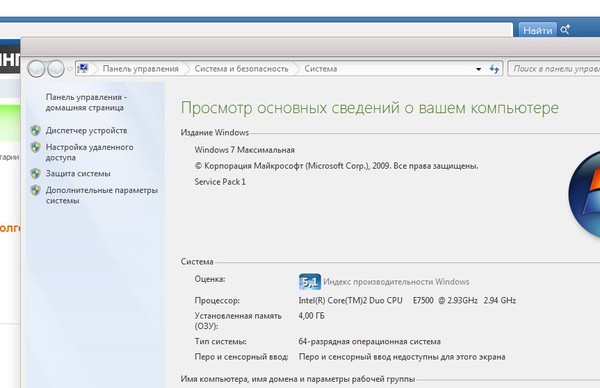Viewport: 600px width, 388px height.
Task: Open 'Индекс производительности Windows' link
Action: tap(396, 282)
